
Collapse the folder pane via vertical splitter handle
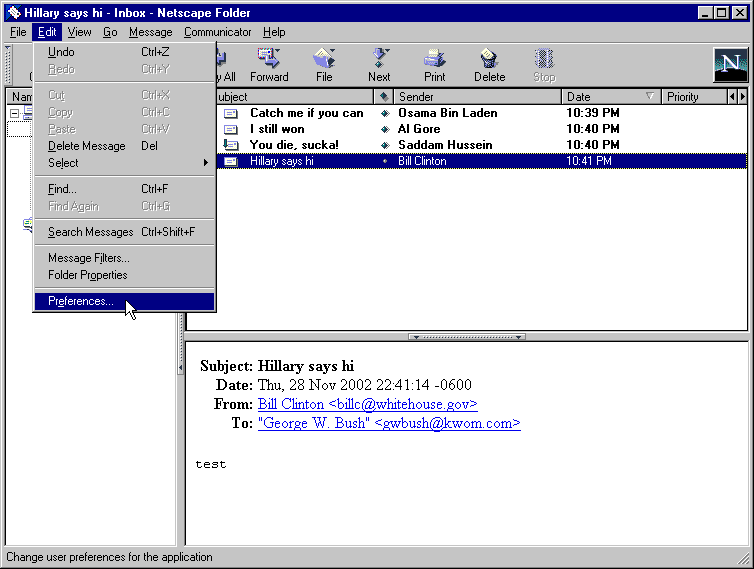pos(180,368)
